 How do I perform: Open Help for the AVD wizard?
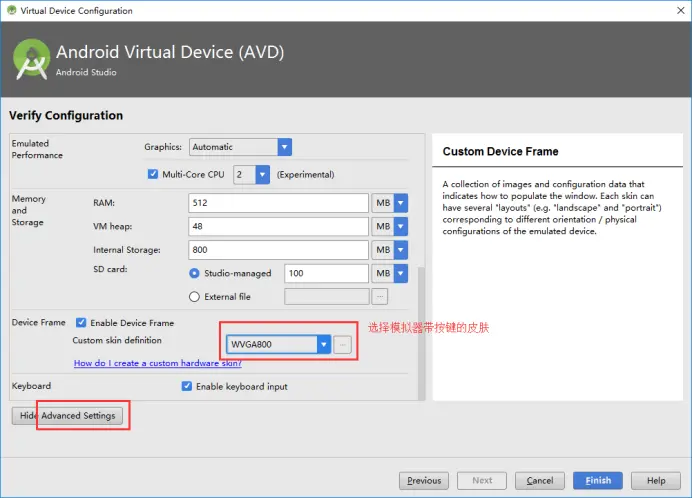pos(656,480)
